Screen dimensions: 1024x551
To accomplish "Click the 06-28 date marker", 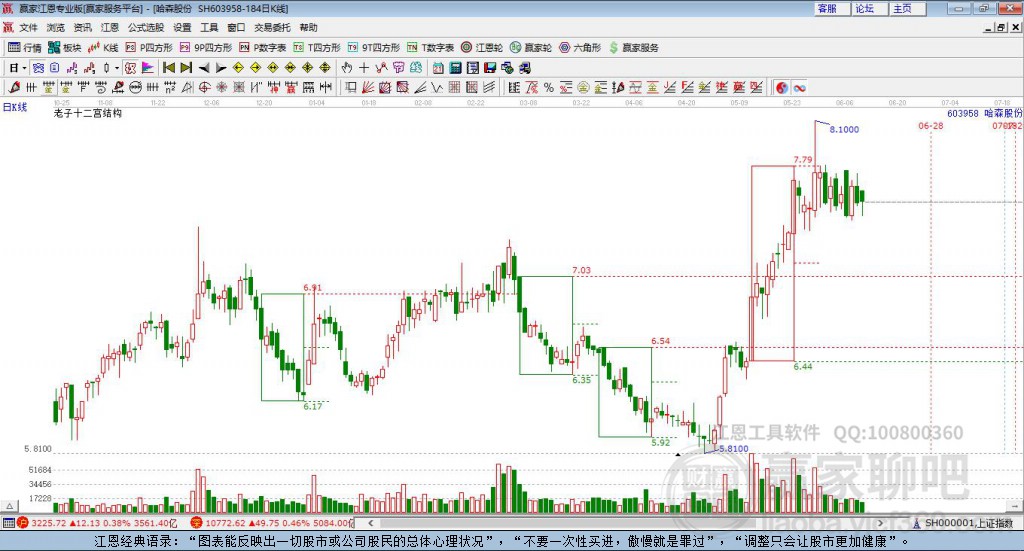I will click(931, 125).
